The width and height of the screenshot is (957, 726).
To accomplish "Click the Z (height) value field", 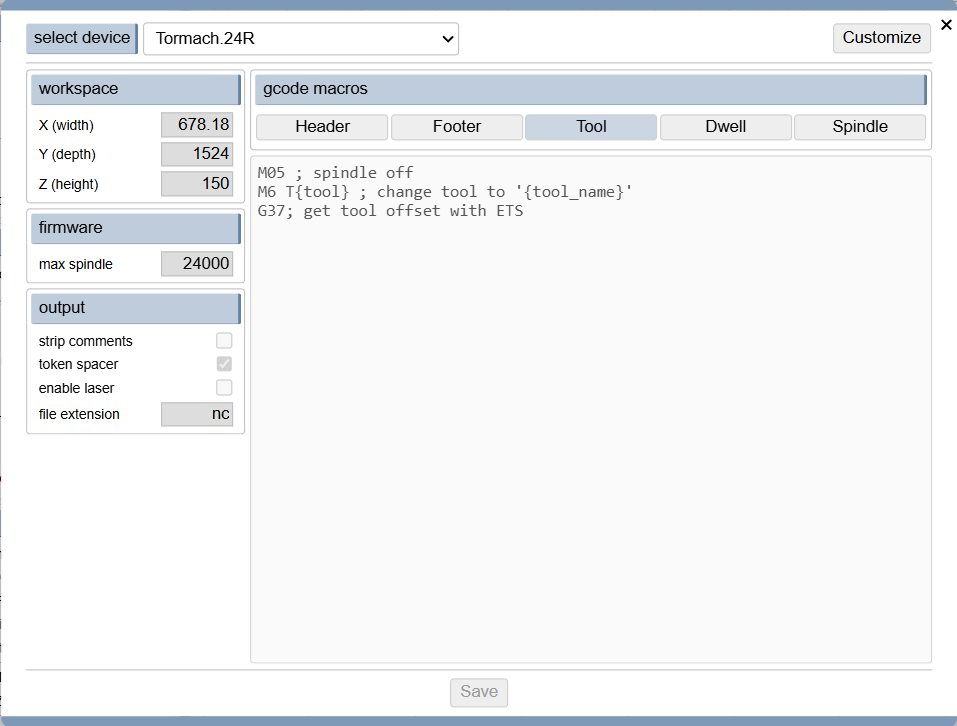I will [197, 184].
